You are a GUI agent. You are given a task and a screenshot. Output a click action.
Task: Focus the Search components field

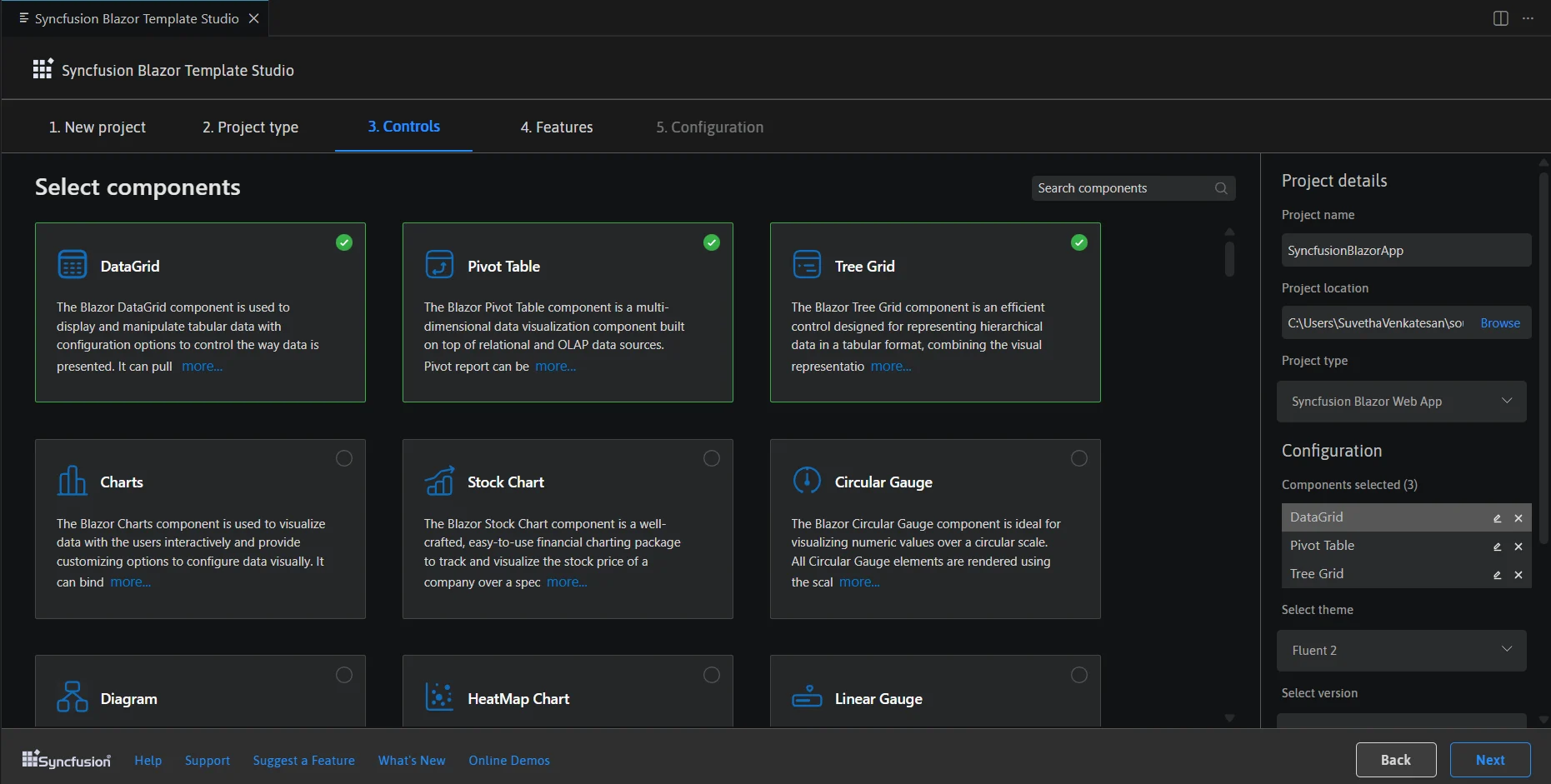[1133, 188]
